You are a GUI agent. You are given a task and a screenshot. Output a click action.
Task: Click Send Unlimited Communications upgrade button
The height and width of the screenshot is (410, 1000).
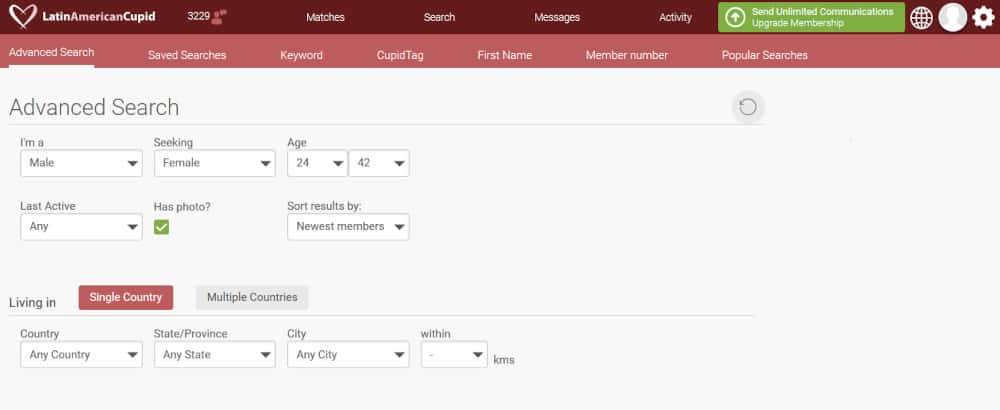(811, 17)
